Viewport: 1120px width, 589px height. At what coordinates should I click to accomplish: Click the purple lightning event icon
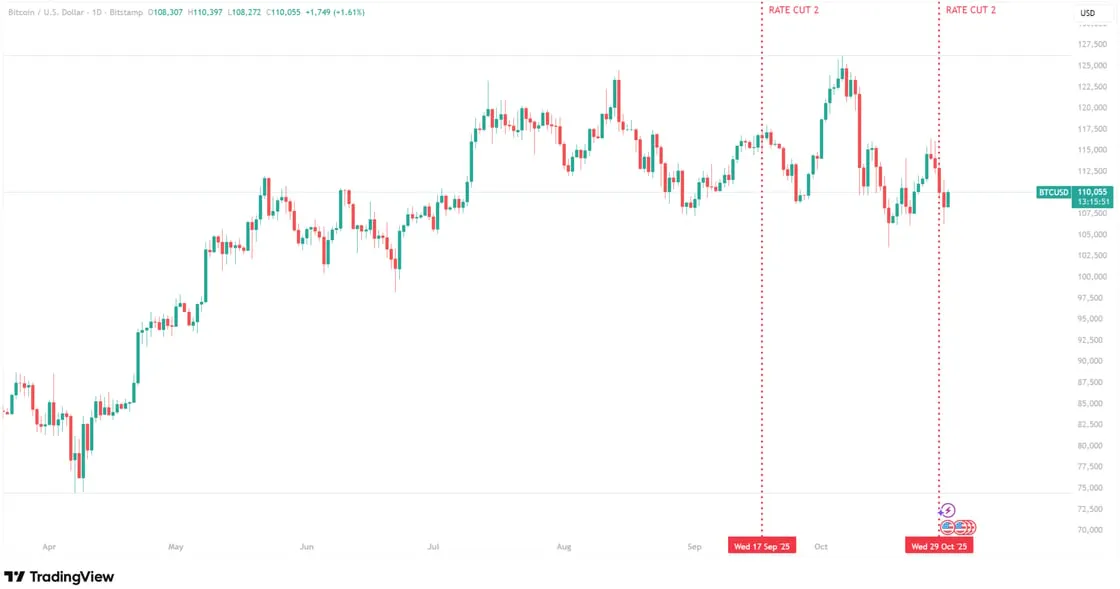949,510
